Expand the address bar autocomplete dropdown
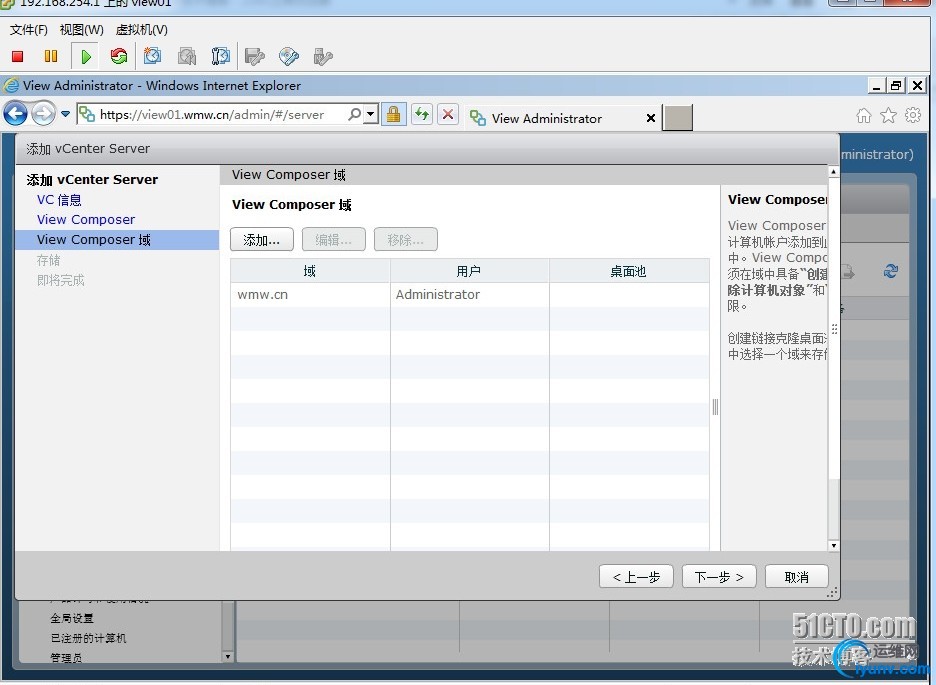936x685 pixels. (x=371, y=114)
